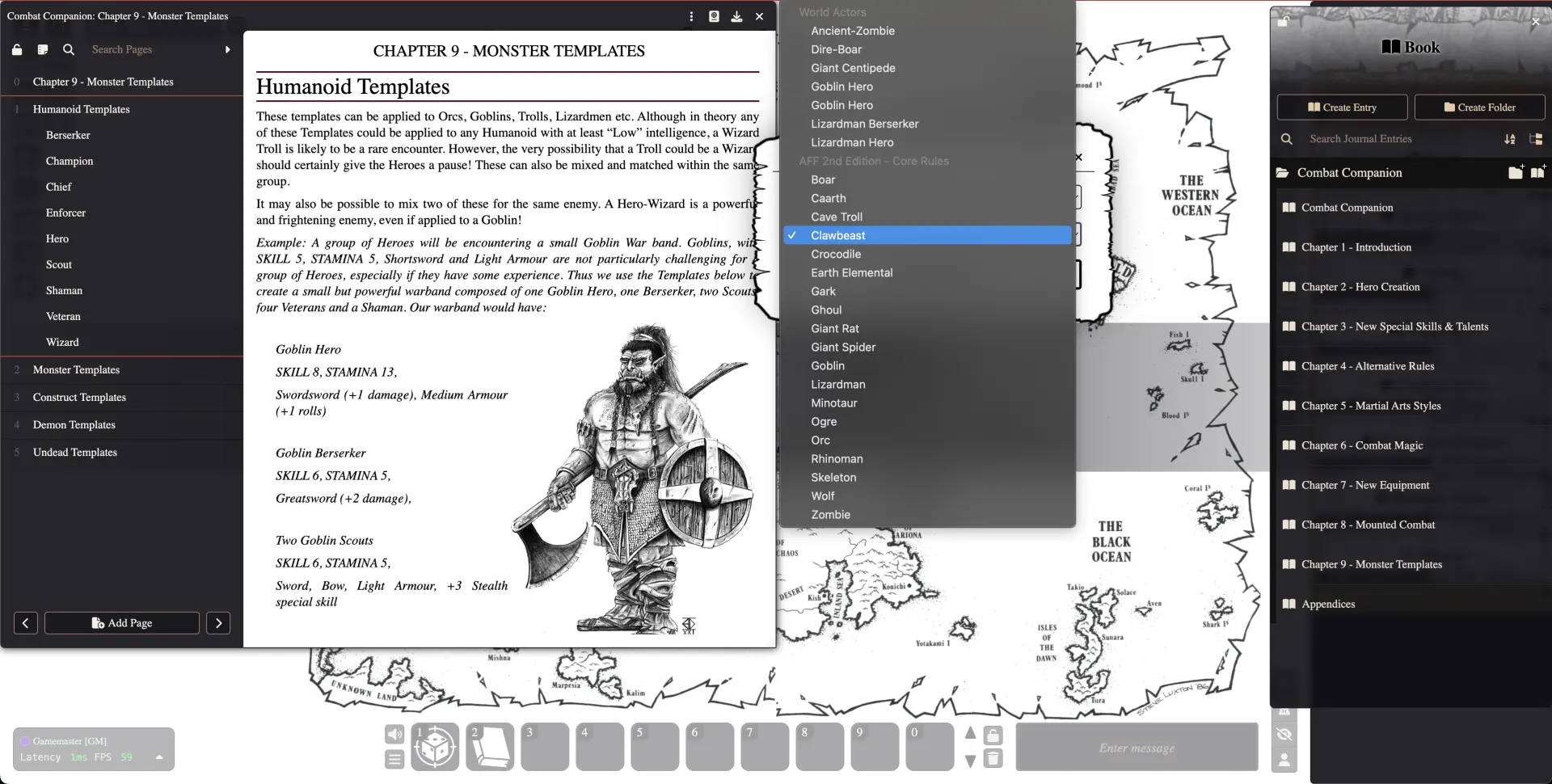Click the trash icon beside the hotbar
The height and width of the screenshot is (784, 1552).
pos(993,759)
